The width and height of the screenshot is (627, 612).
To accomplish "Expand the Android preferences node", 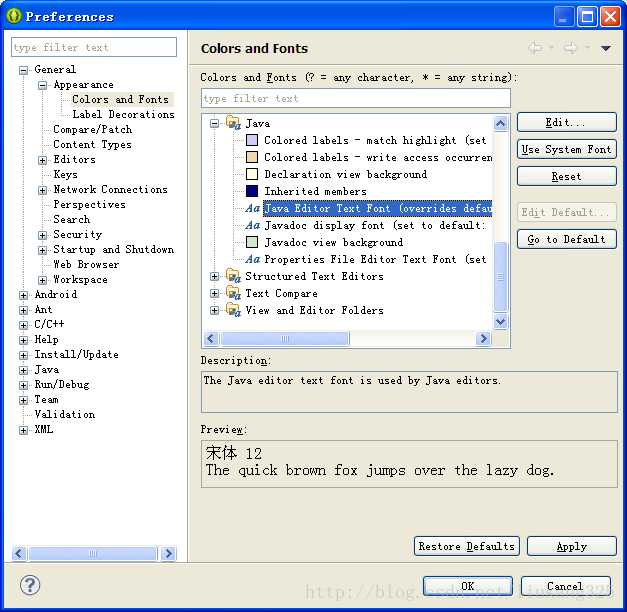I will (24, 295).
